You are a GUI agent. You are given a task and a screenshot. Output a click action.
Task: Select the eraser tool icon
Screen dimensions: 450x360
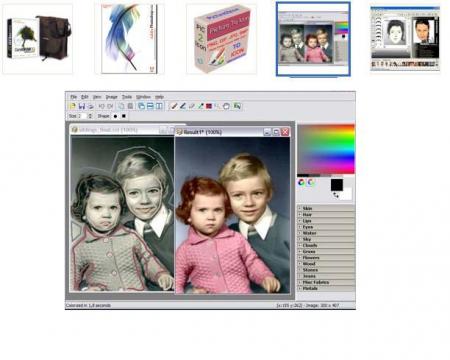(192, 106)
